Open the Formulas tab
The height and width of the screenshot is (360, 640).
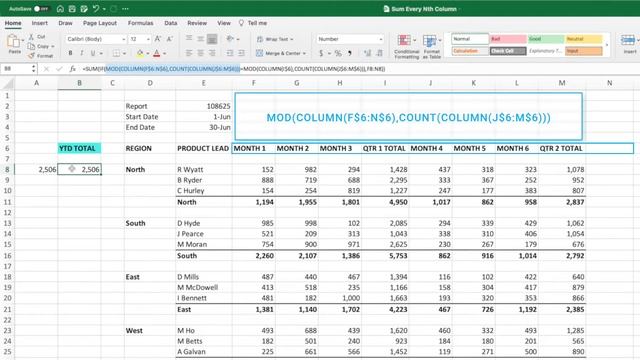click(x=140, y=23)
